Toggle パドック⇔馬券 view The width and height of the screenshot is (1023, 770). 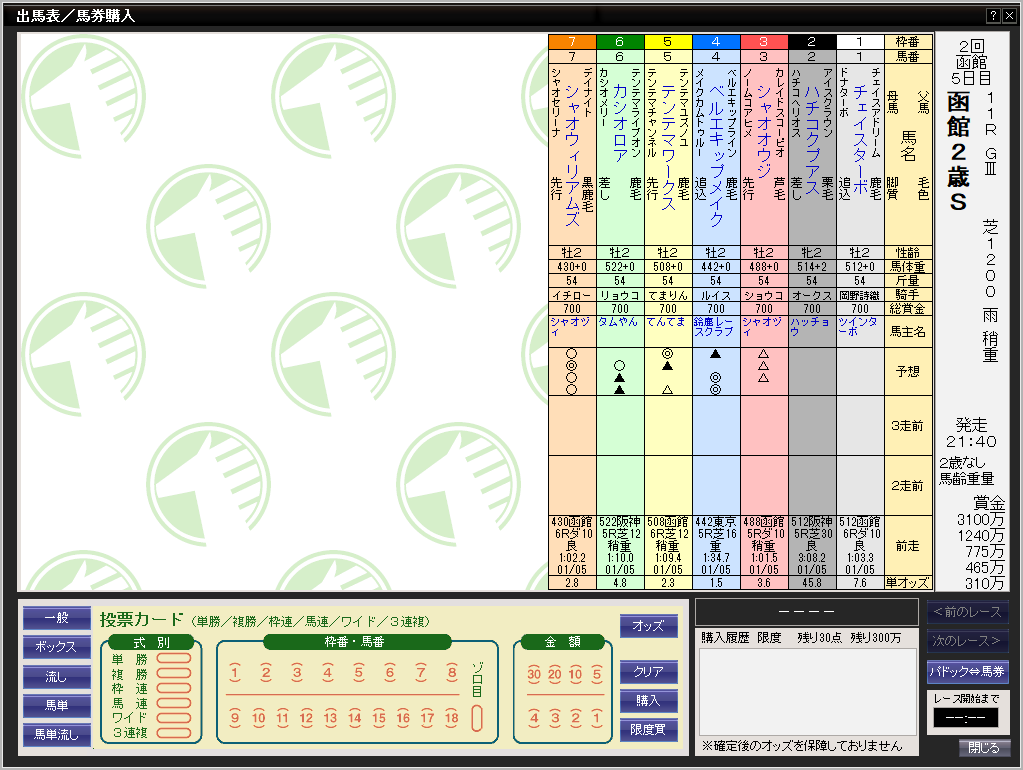pos(967,671)
